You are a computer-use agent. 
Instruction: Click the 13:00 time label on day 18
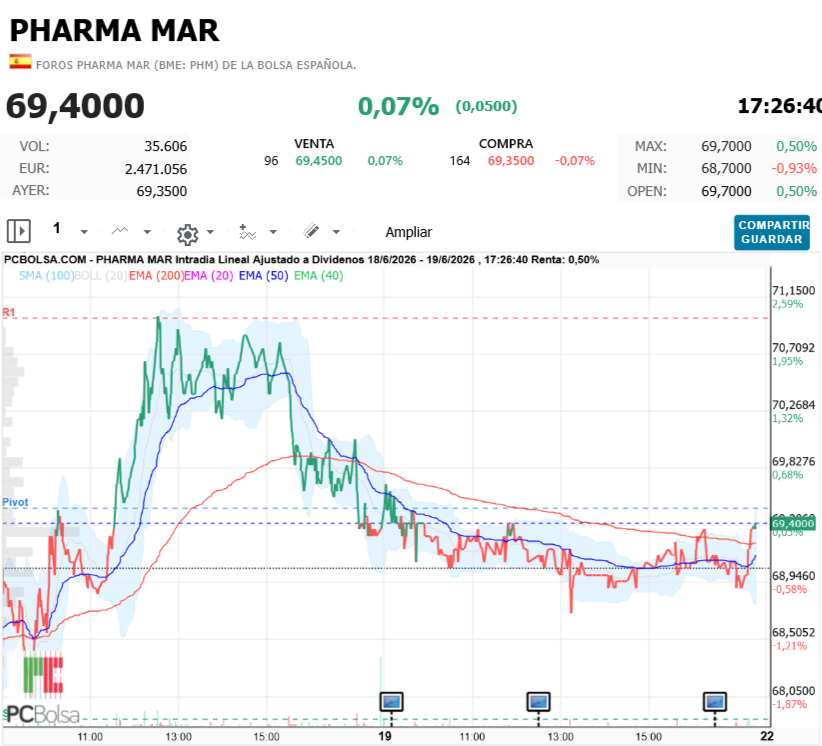(178, 737)
